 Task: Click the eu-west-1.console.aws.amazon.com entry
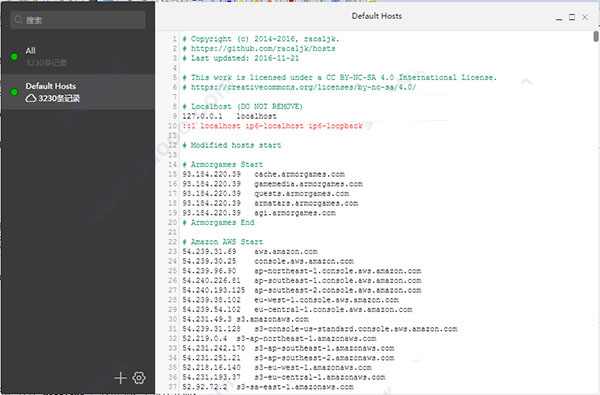[290, 300]
